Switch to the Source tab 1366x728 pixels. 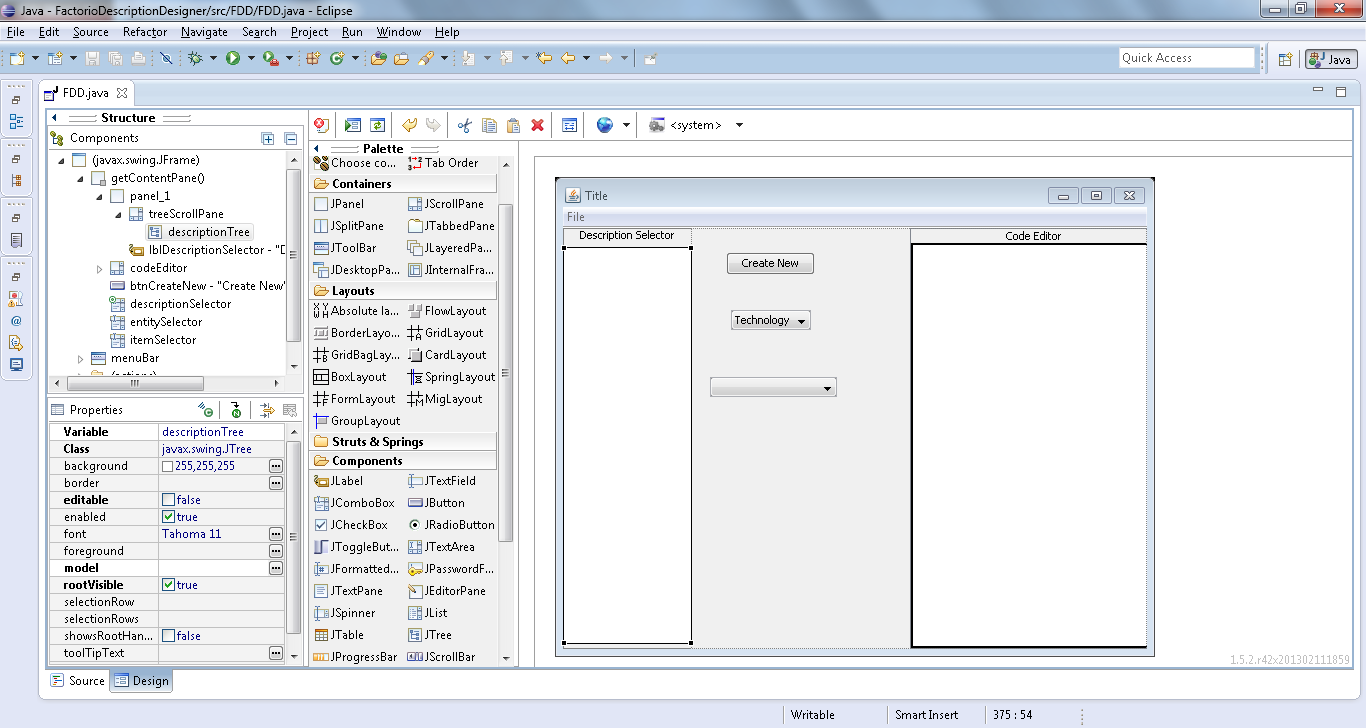coord(77,681)
